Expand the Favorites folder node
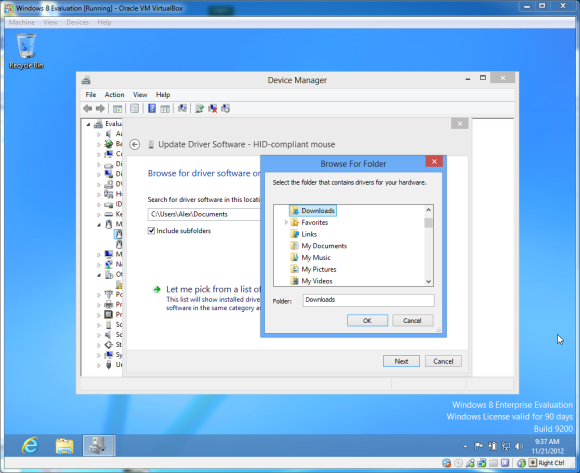The width and height of the screenshot is (580, 473). point(286,222)
